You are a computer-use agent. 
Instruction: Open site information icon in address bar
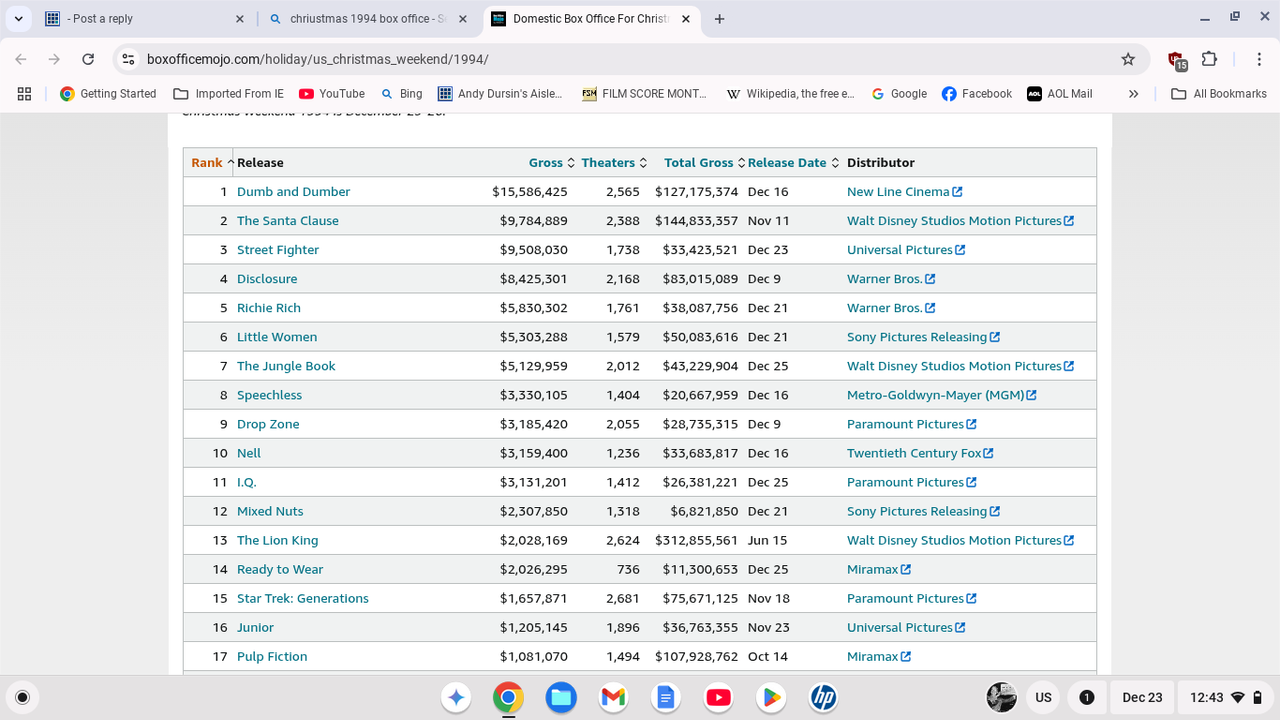(x=128, y=59)
